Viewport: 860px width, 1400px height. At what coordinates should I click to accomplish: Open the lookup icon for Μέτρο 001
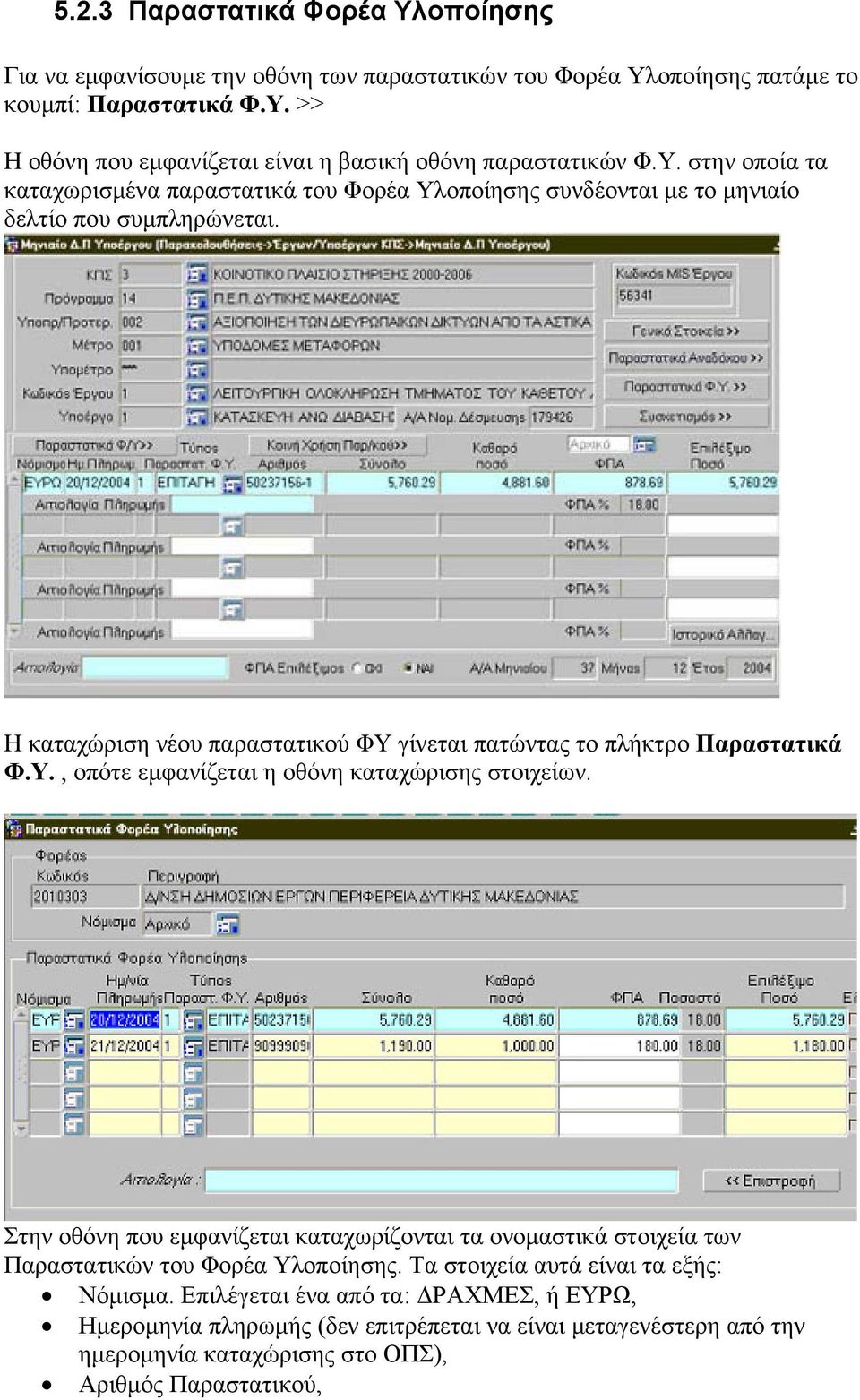coord(197,346)
